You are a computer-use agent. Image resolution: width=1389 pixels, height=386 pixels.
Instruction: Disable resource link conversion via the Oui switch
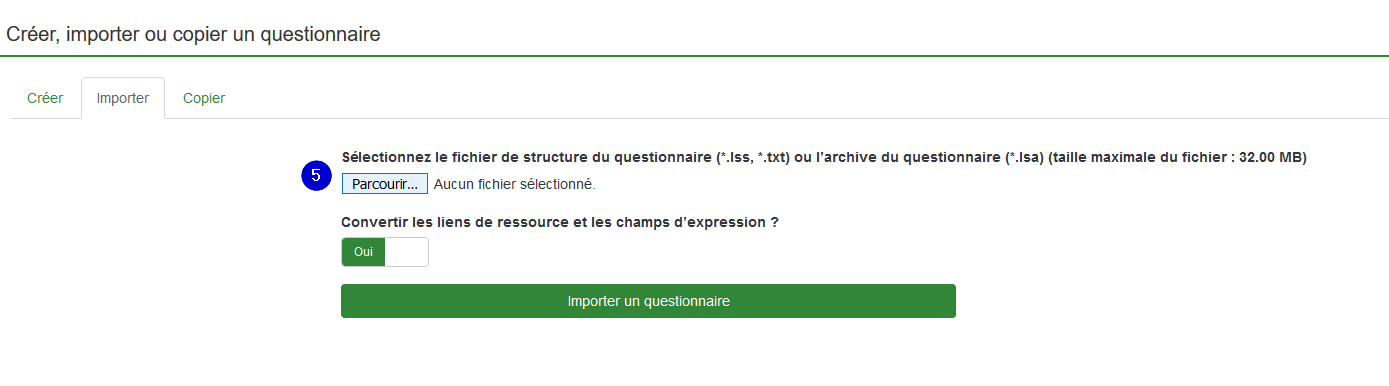385,252
